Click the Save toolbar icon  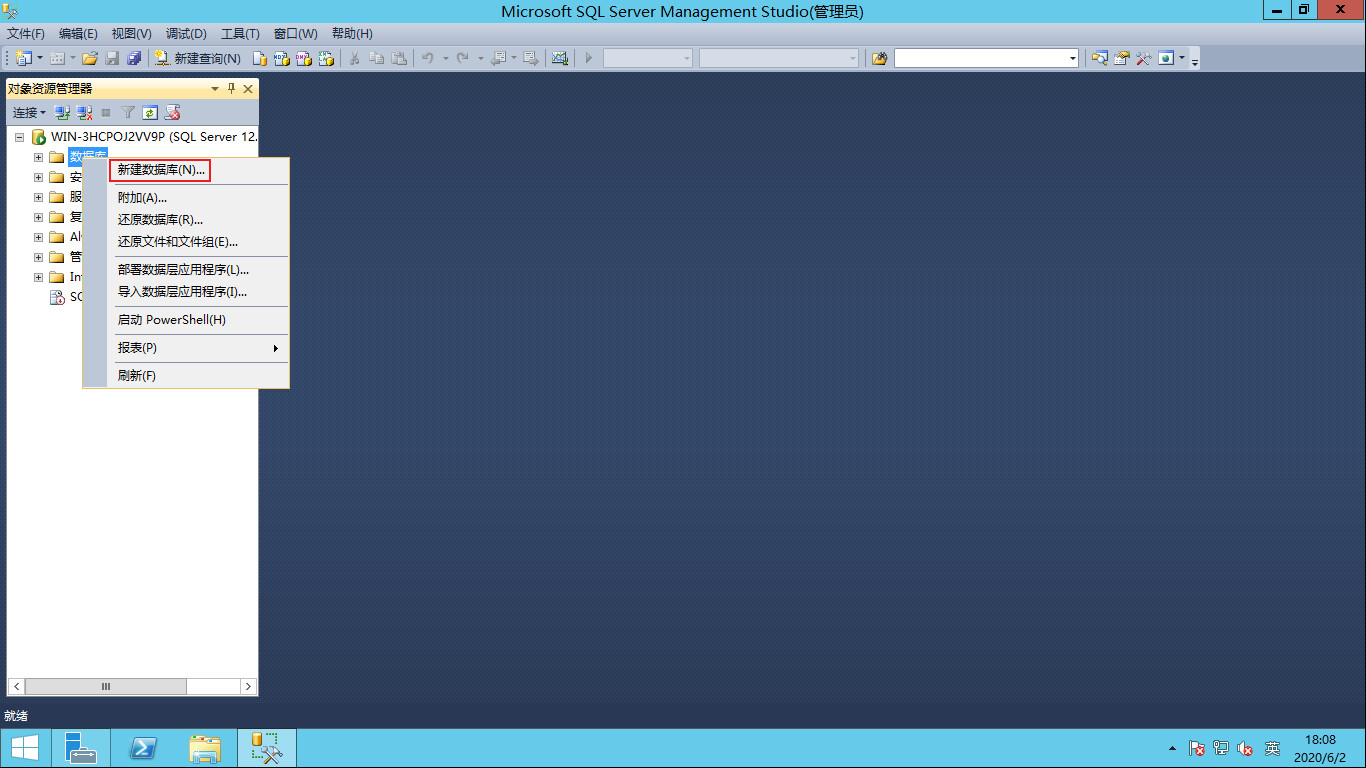pyautogui.click(x=113, y=58)
